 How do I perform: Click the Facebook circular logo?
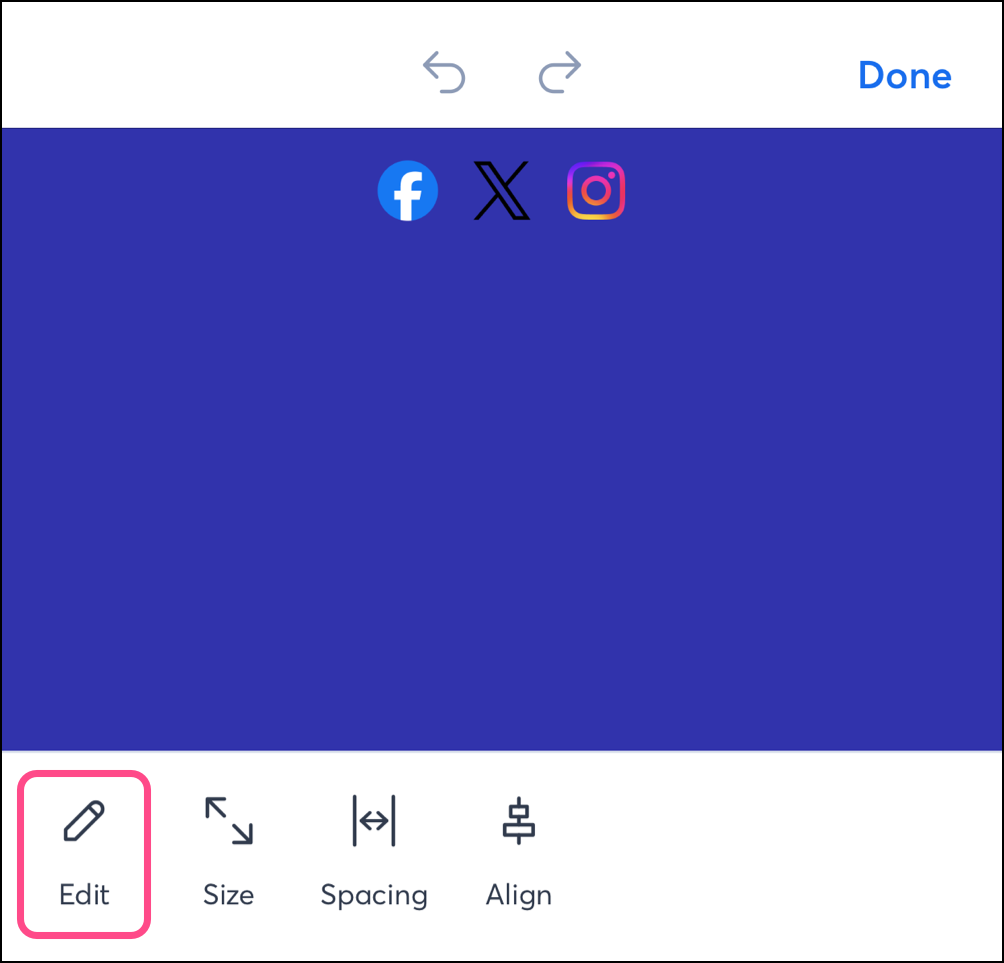coord(408,190)
